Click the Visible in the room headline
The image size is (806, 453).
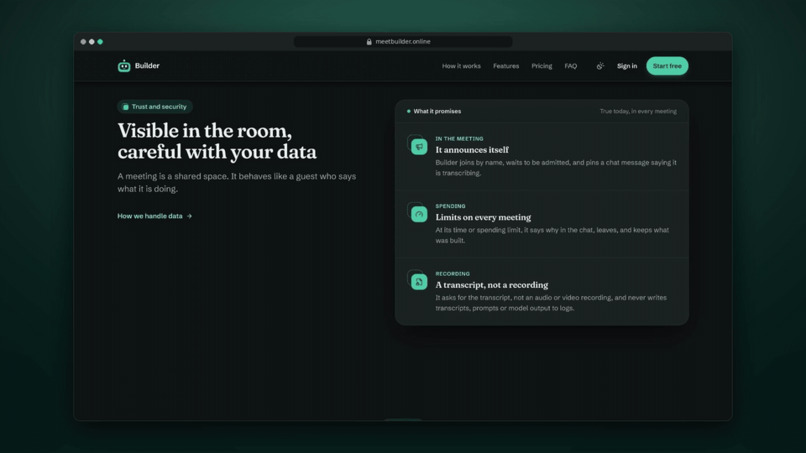217,141
